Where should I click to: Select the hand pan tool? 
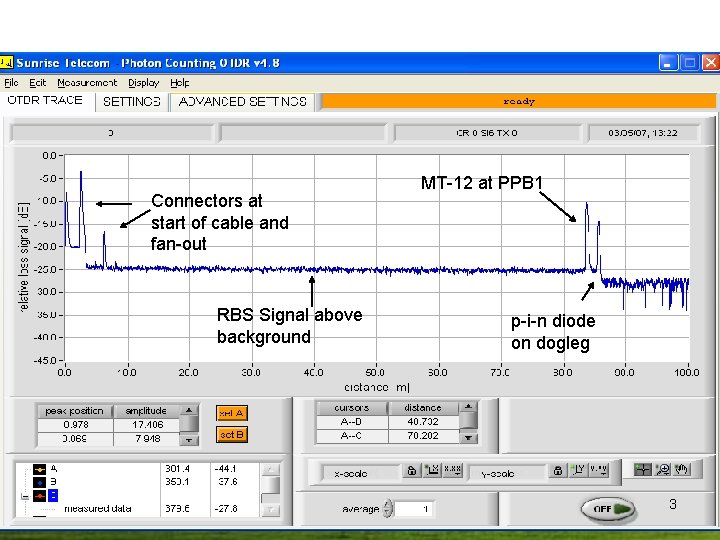pos(682,469)
